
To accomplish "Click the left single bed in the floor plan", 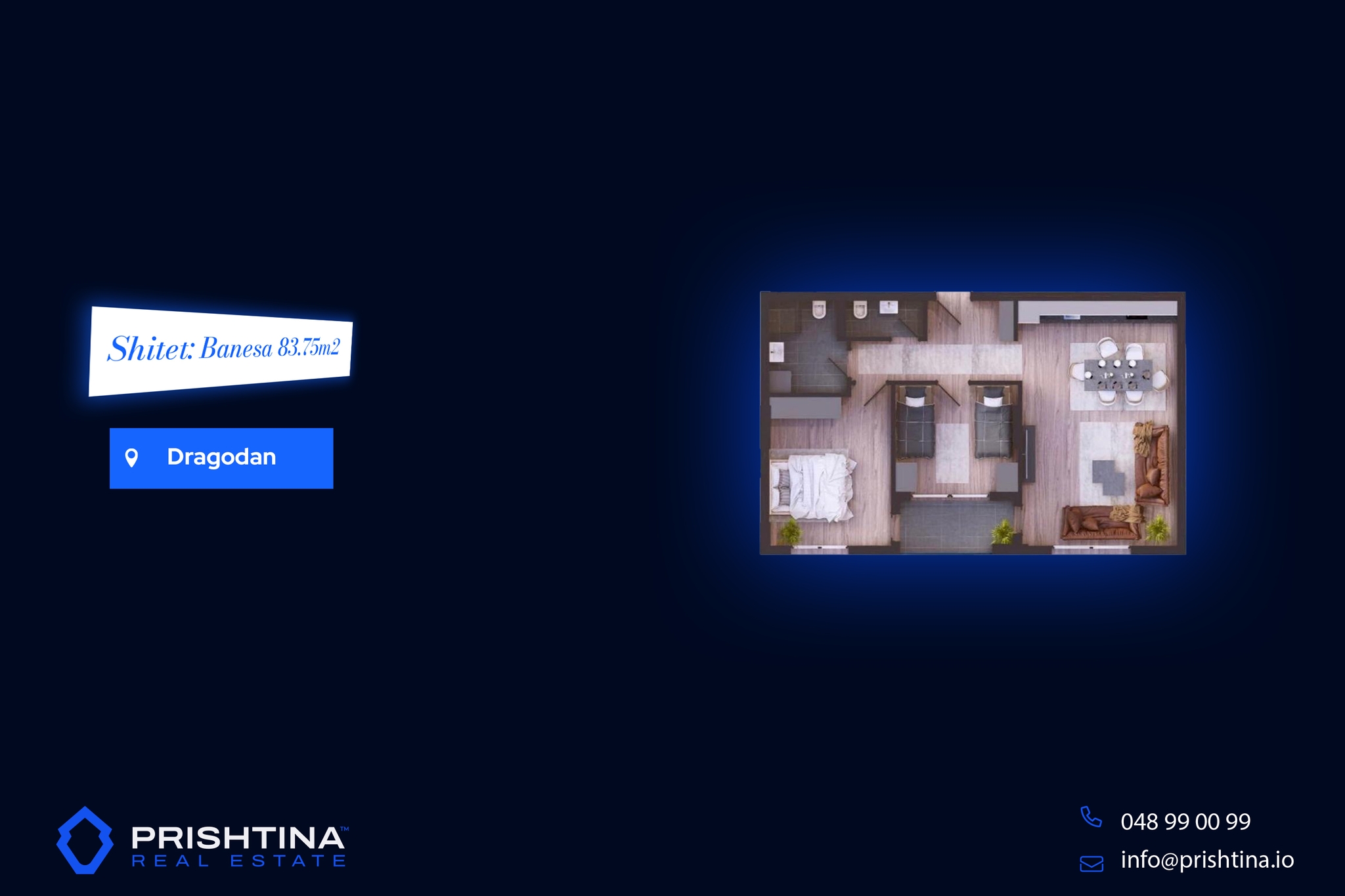I will [915, 423].
